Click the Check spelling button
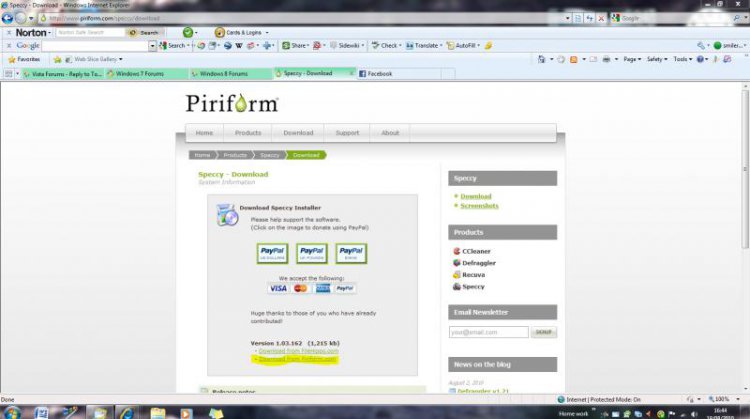Screen dimensions: 750x419 pos(386,45)
